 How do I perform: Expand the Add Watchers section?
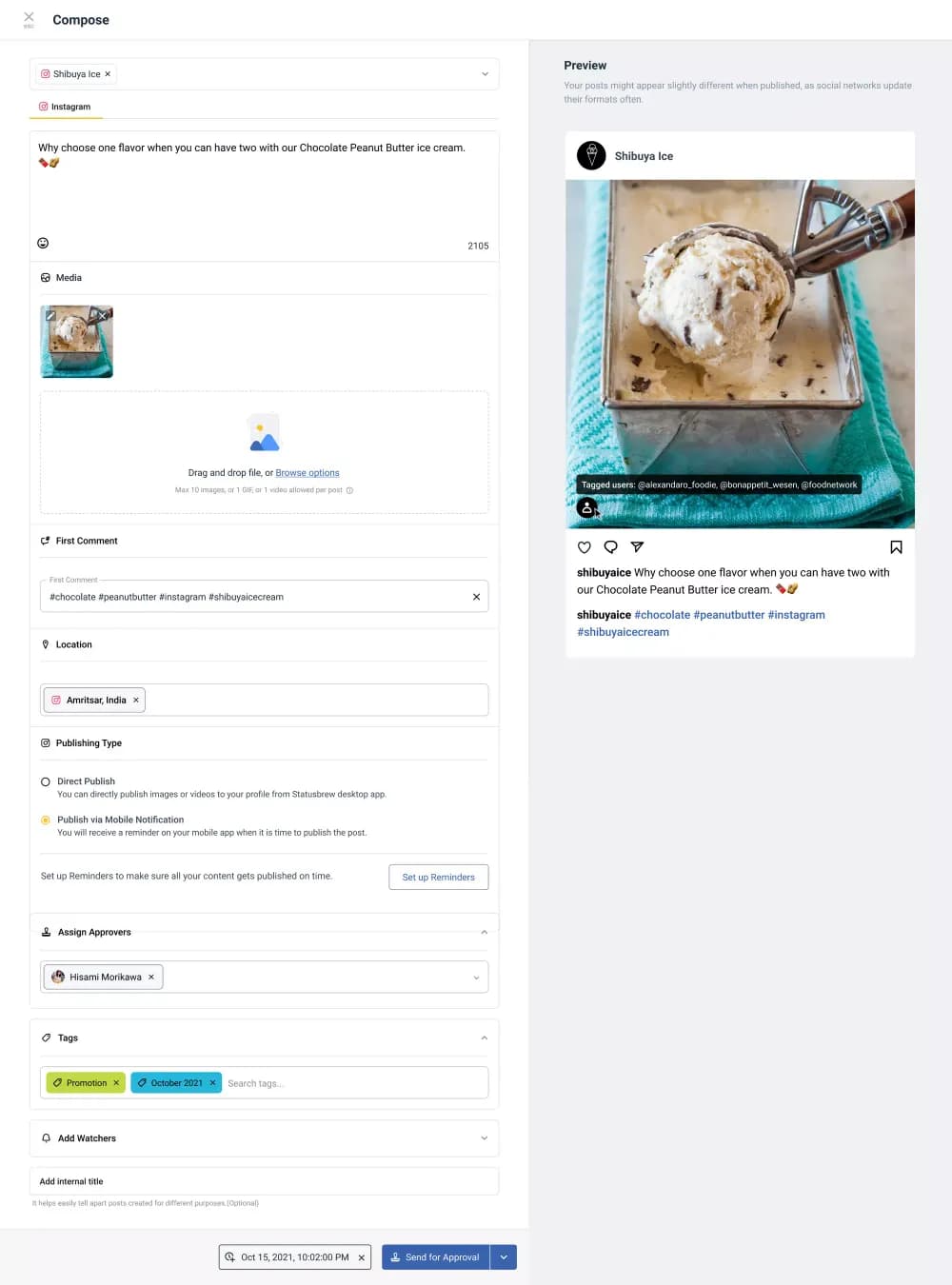point(484,1138)
